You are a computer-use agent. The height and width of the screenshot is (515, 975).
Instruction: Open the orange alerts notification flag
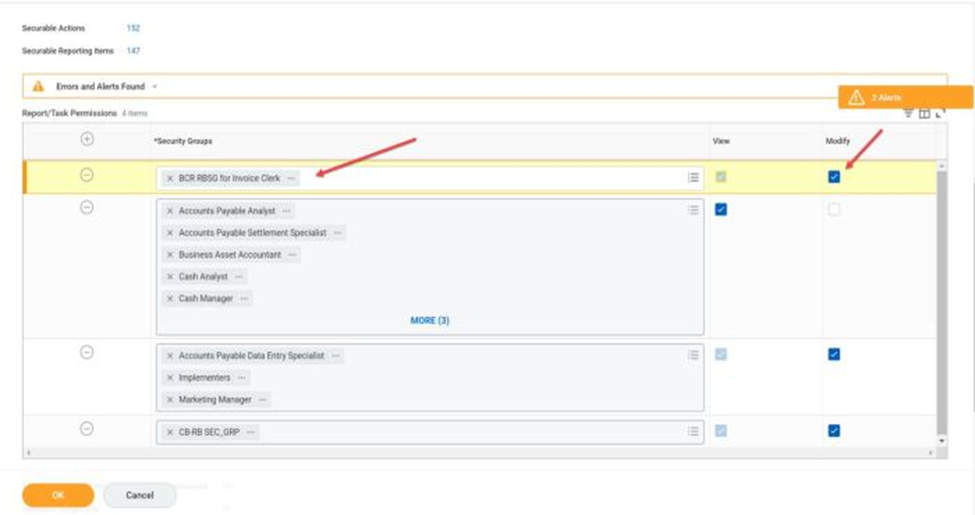[905, 97]
